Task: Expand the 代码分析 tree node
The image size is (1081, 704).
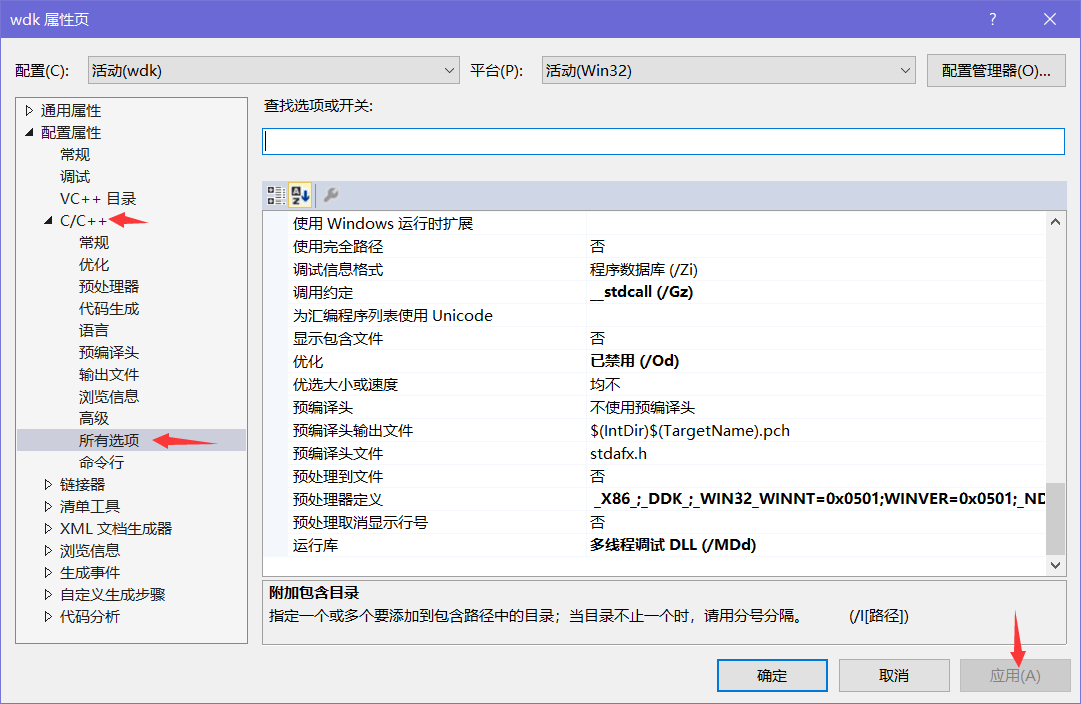Action: [x=48, y=617]
